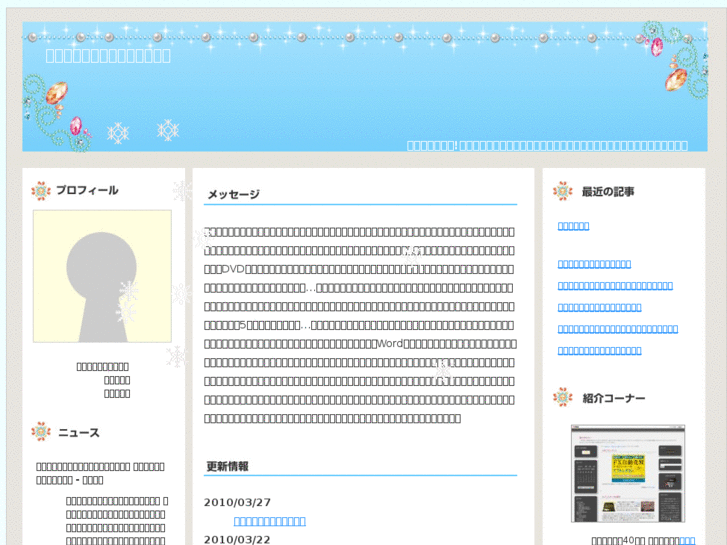Viewport: 727px width, 545px height.
Task: Open the first short link under 最近の記事
Action: (x=573, y=226)
